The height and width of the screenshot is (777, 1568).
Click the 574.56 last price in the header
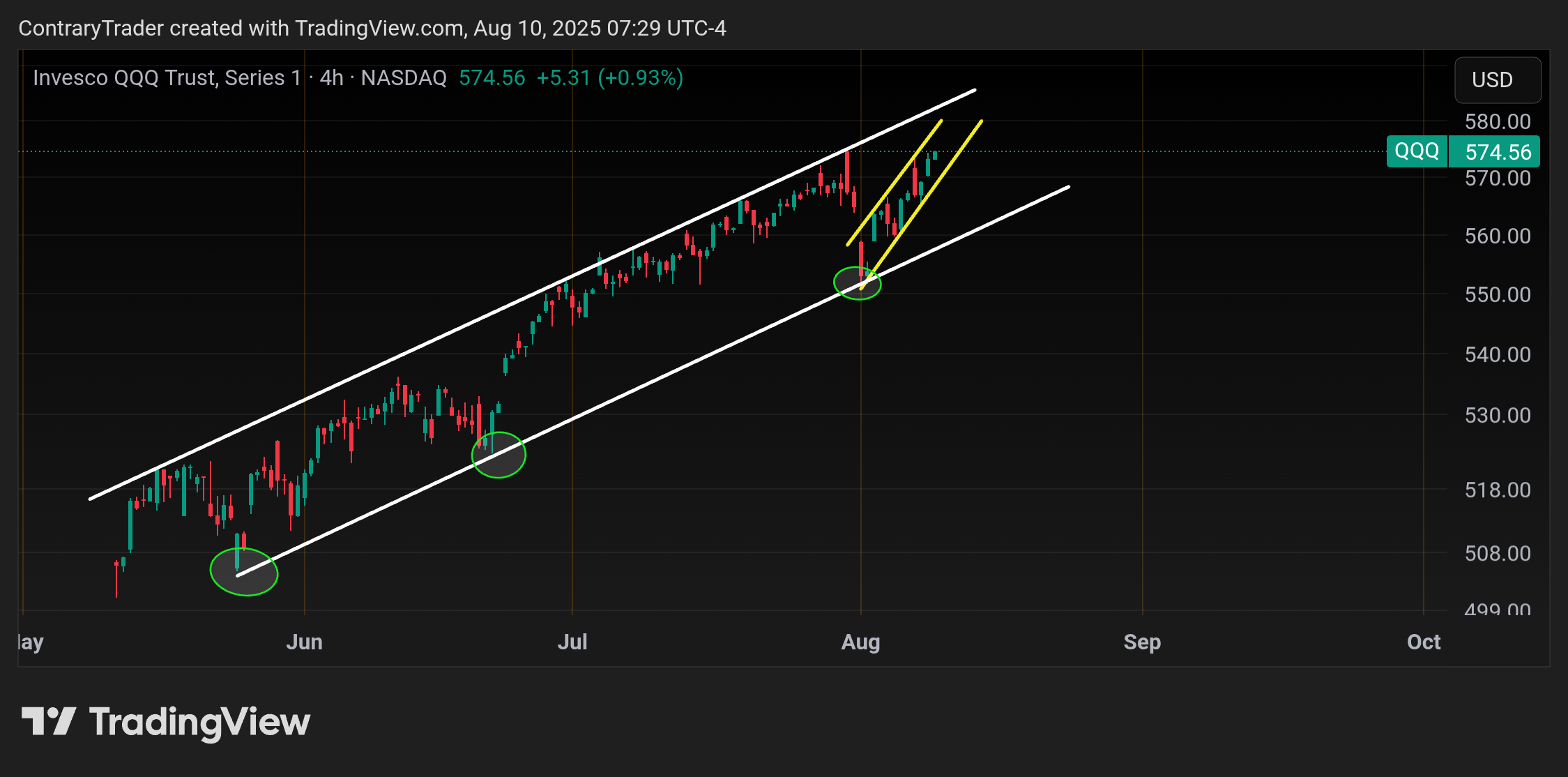point(492,77)
